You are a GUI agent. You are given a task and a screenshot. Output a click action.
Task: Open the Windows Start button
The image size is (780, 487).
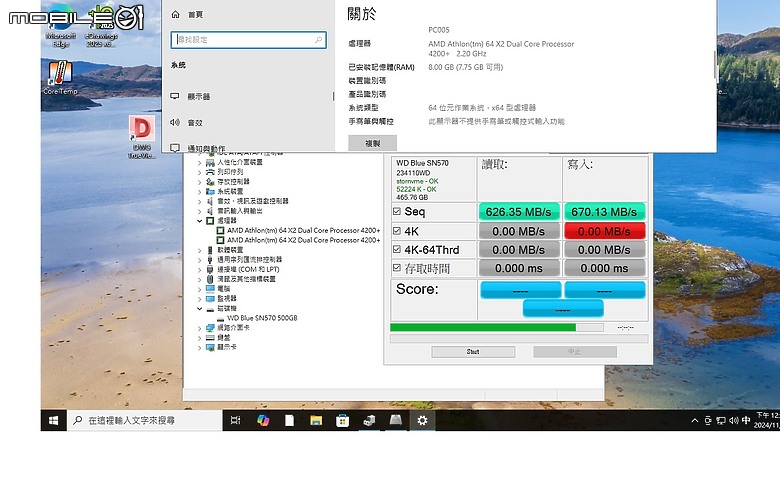pos(54,421)
